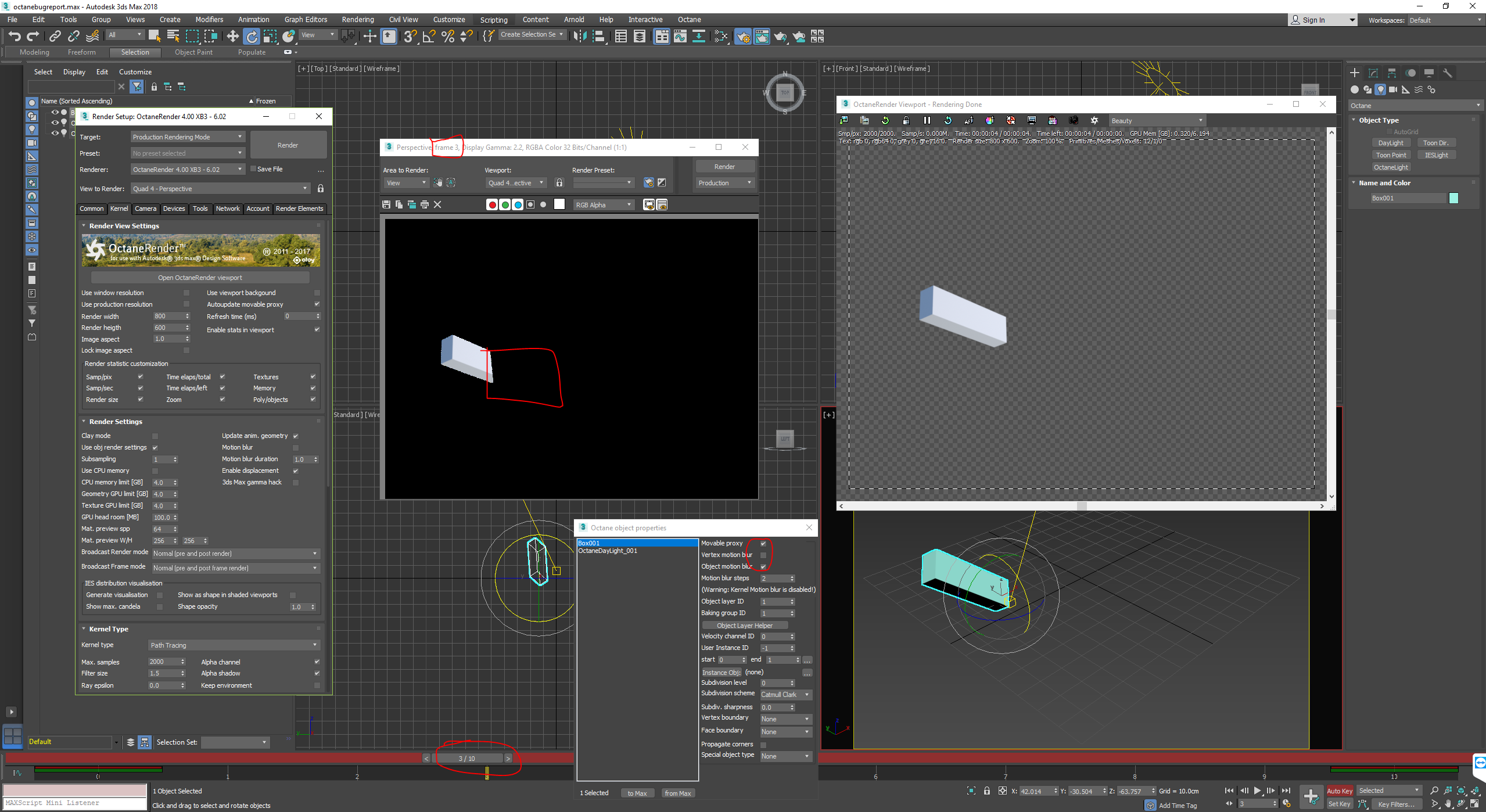The image size is (1486, 812).
Task: Open the Rendering menu
Action: click(x=357, y=19)
